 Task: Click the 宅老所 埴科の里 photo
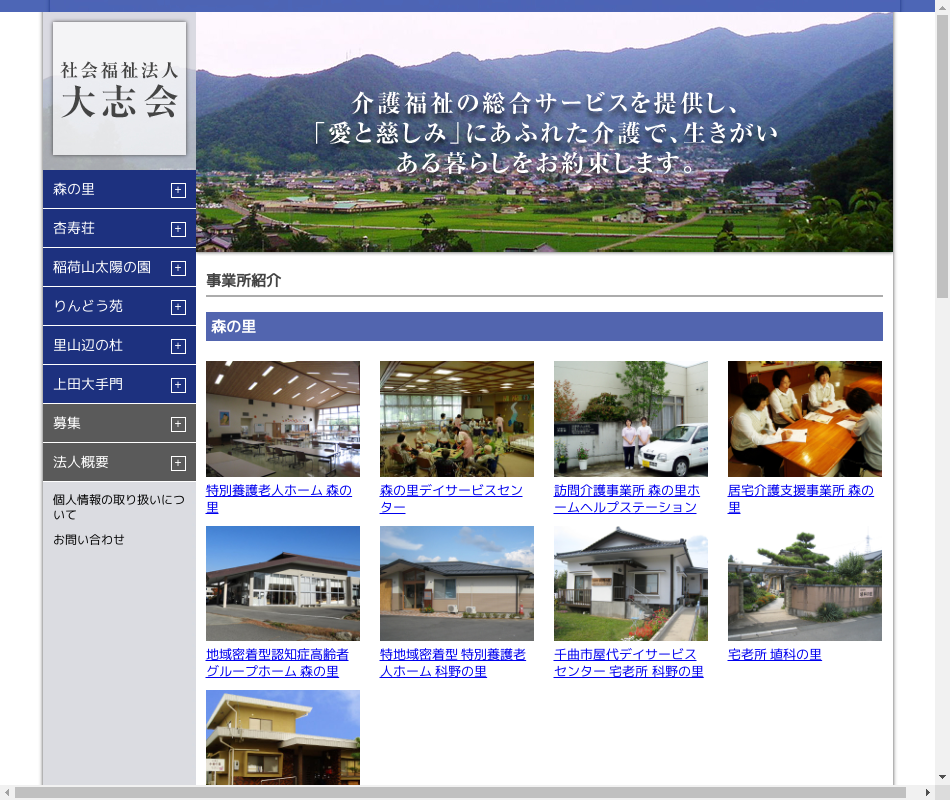click(804, 583)
